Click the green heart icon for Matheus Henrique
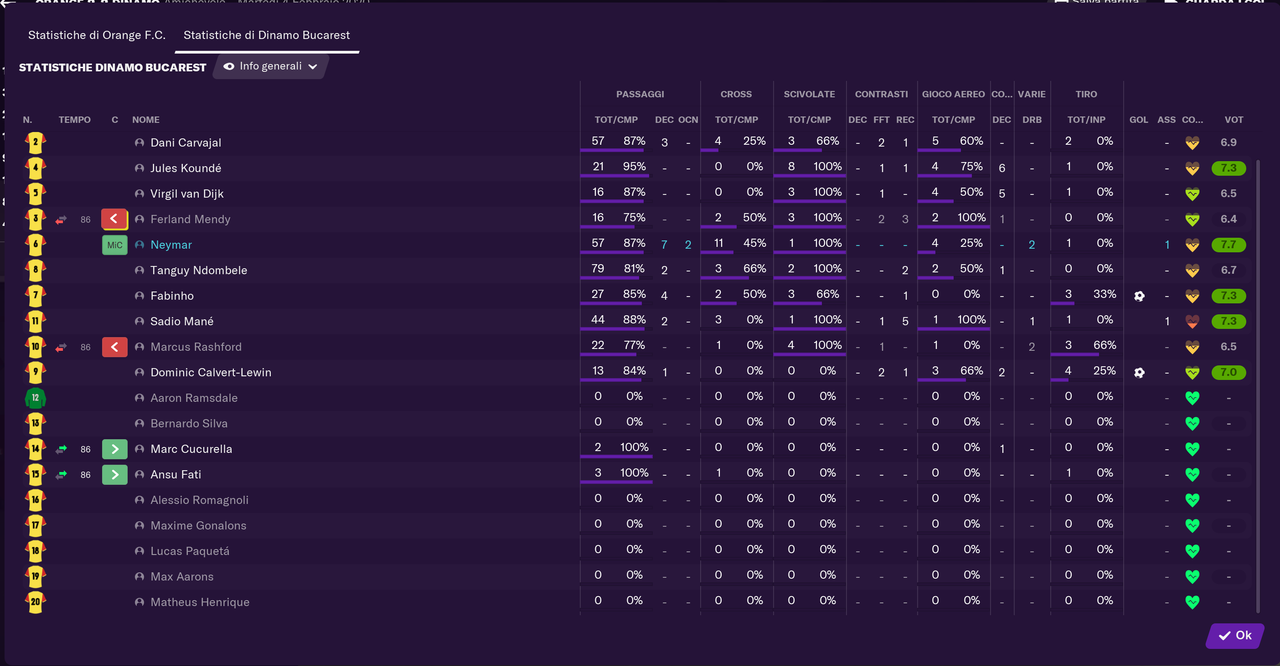Image resolution: width=1280 pixels, height=666 pixels. tap(1192, 602)
